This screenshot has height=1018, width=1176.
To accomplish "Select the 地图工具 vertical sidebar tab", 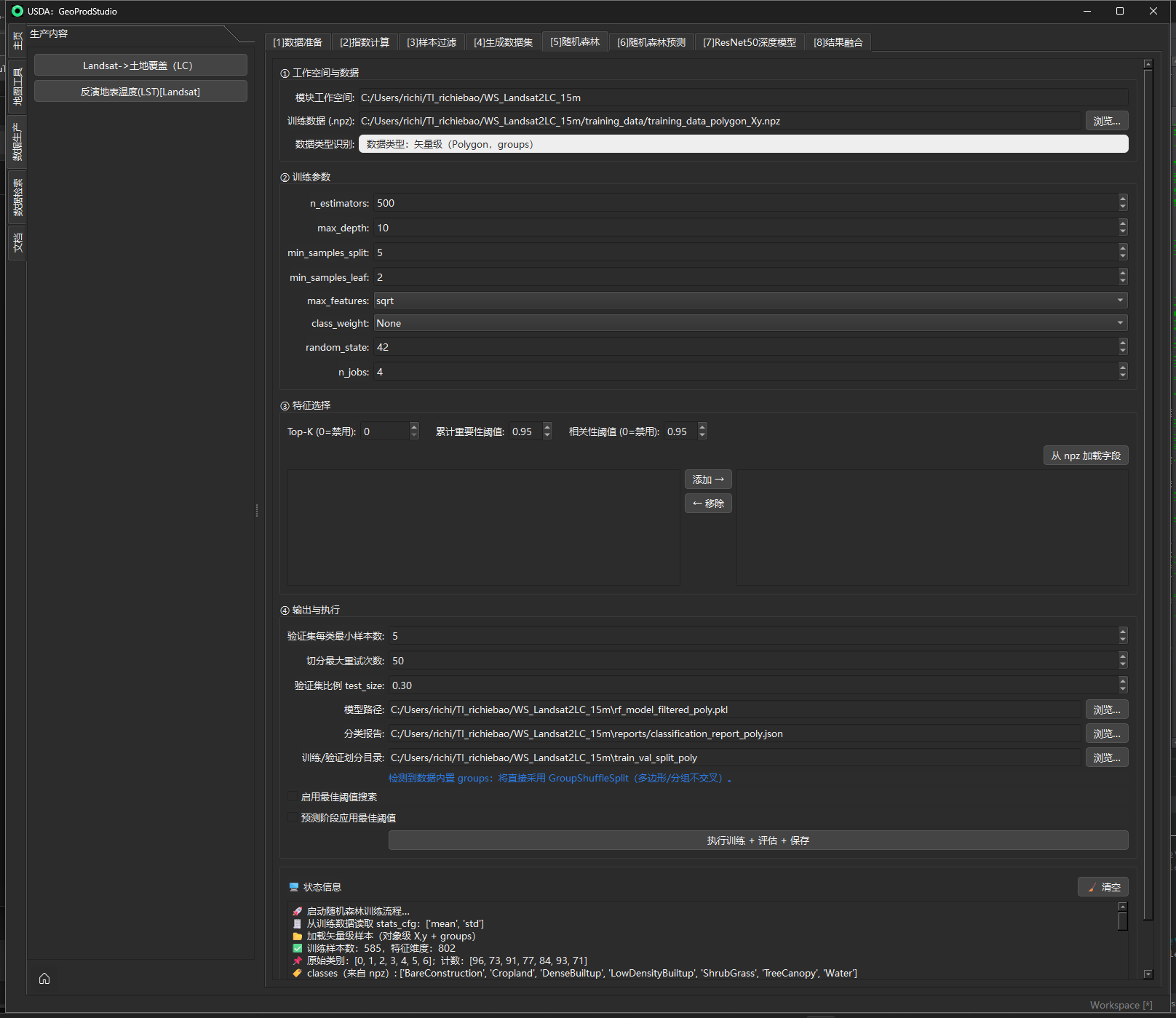I will (x=17, y=86).
